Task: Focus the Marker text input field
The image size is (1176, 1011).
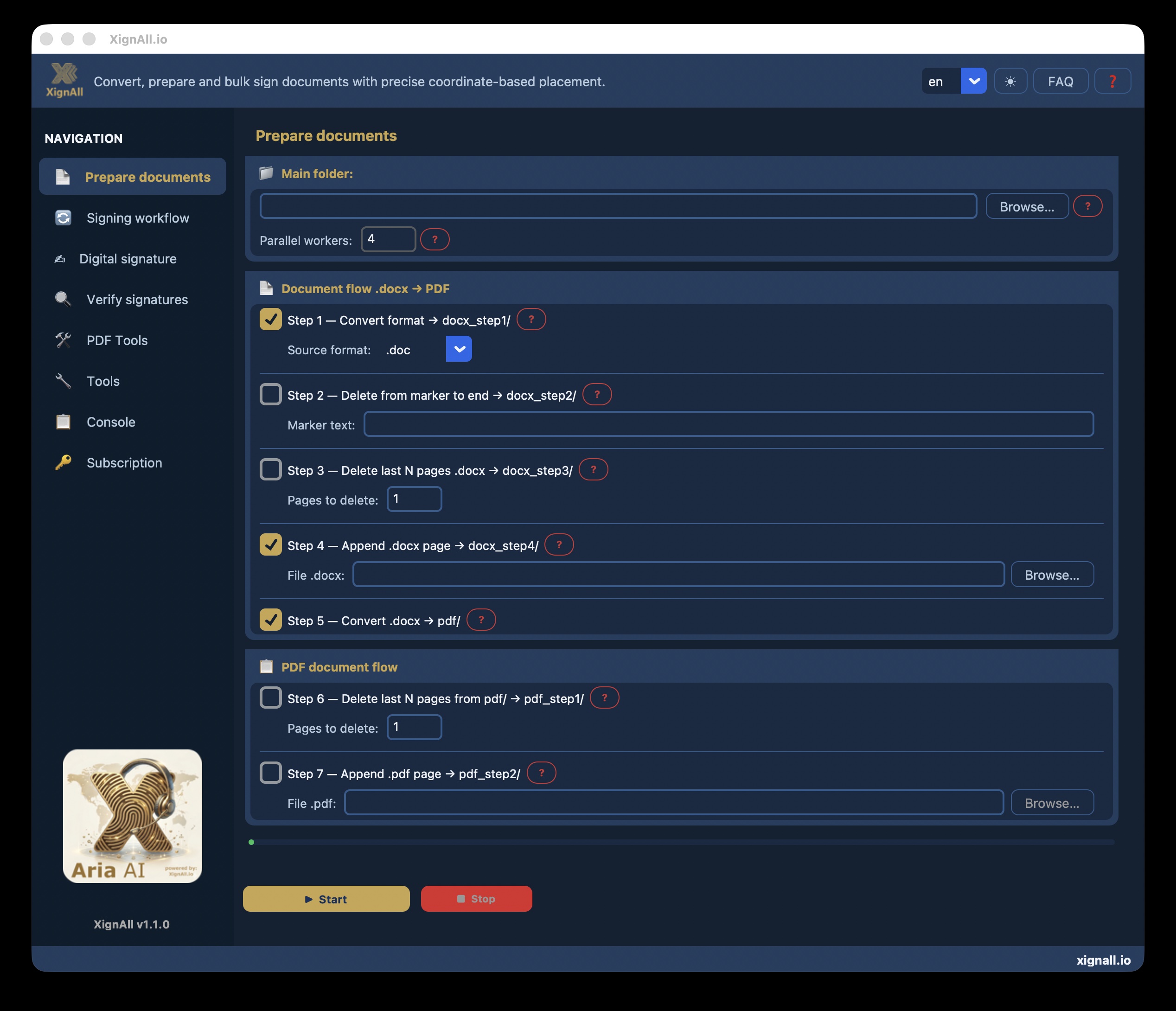Action: 728,424
